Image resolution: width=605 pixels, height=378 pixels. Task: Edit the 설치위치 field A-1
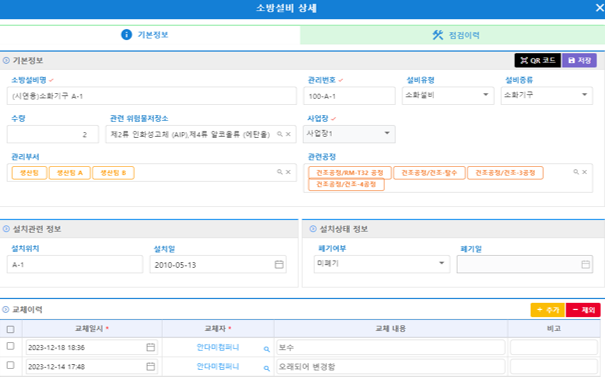[x=75, y=265]
